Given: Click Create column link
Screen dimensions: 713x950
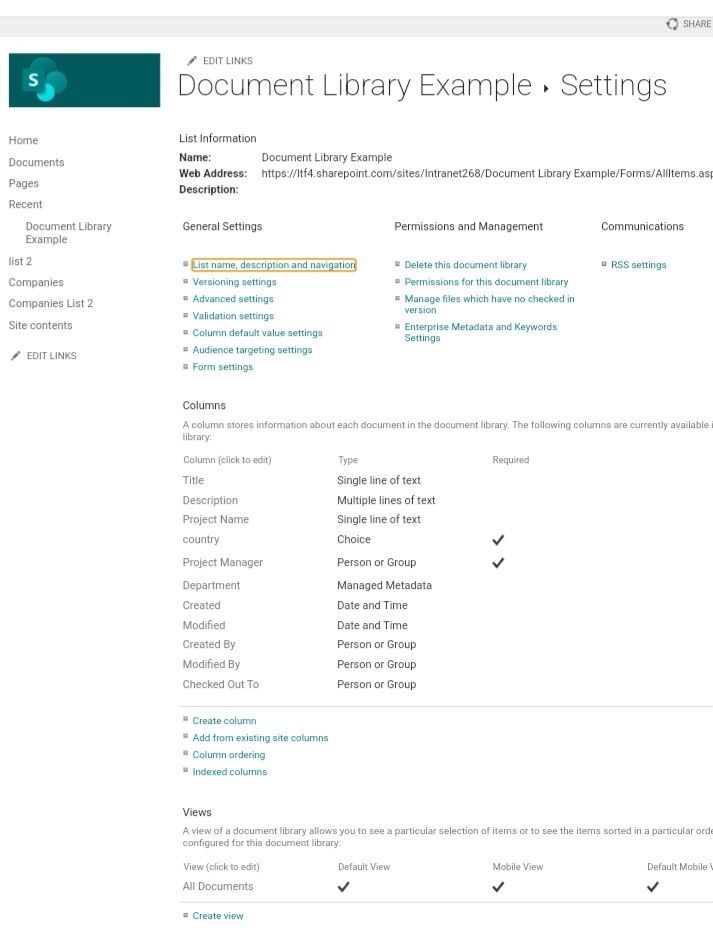Looking at the screenshot, I should [224, 721].
